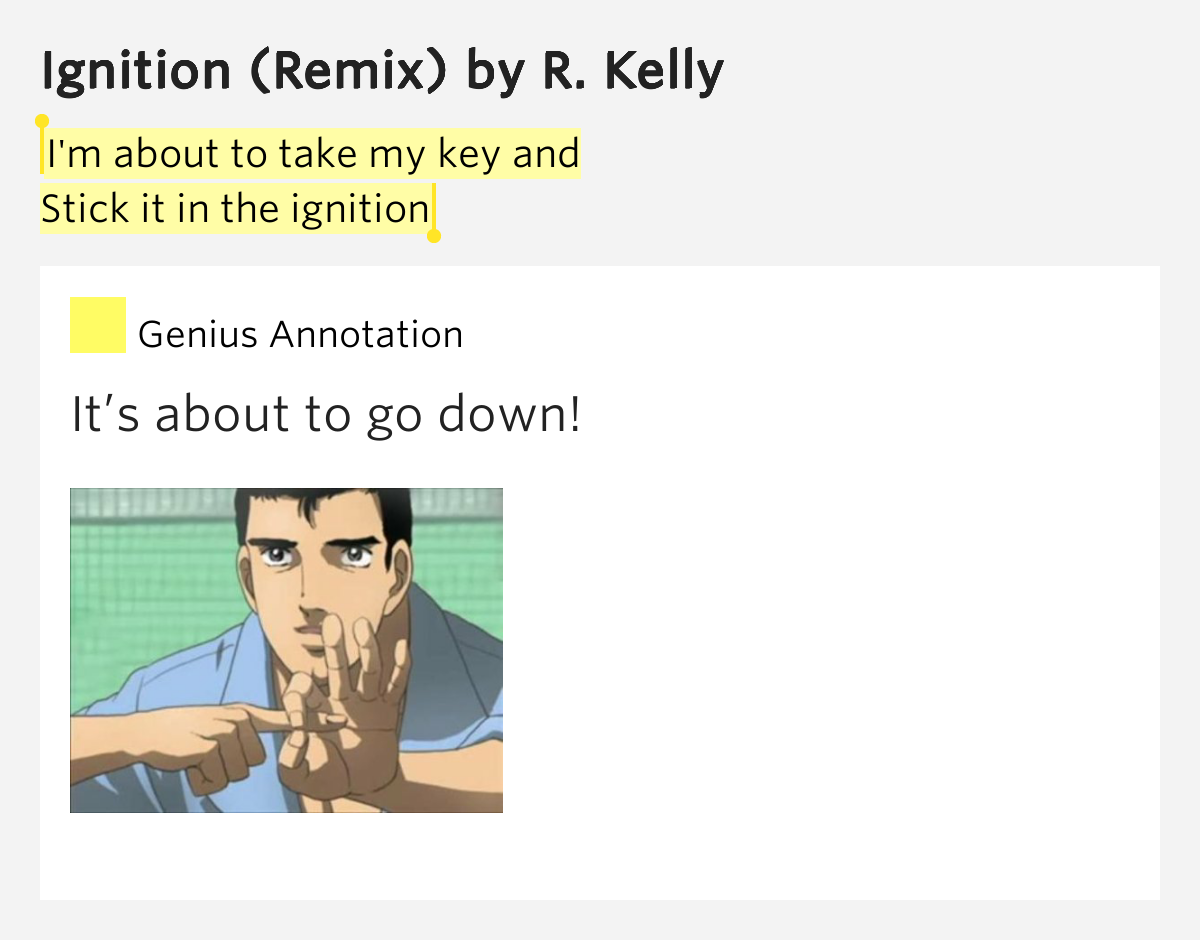Screen dimensions: 1200x940
Task: Select highlighted lyric "I'm about to take my key and"
Action: click(x=313, y=154)
